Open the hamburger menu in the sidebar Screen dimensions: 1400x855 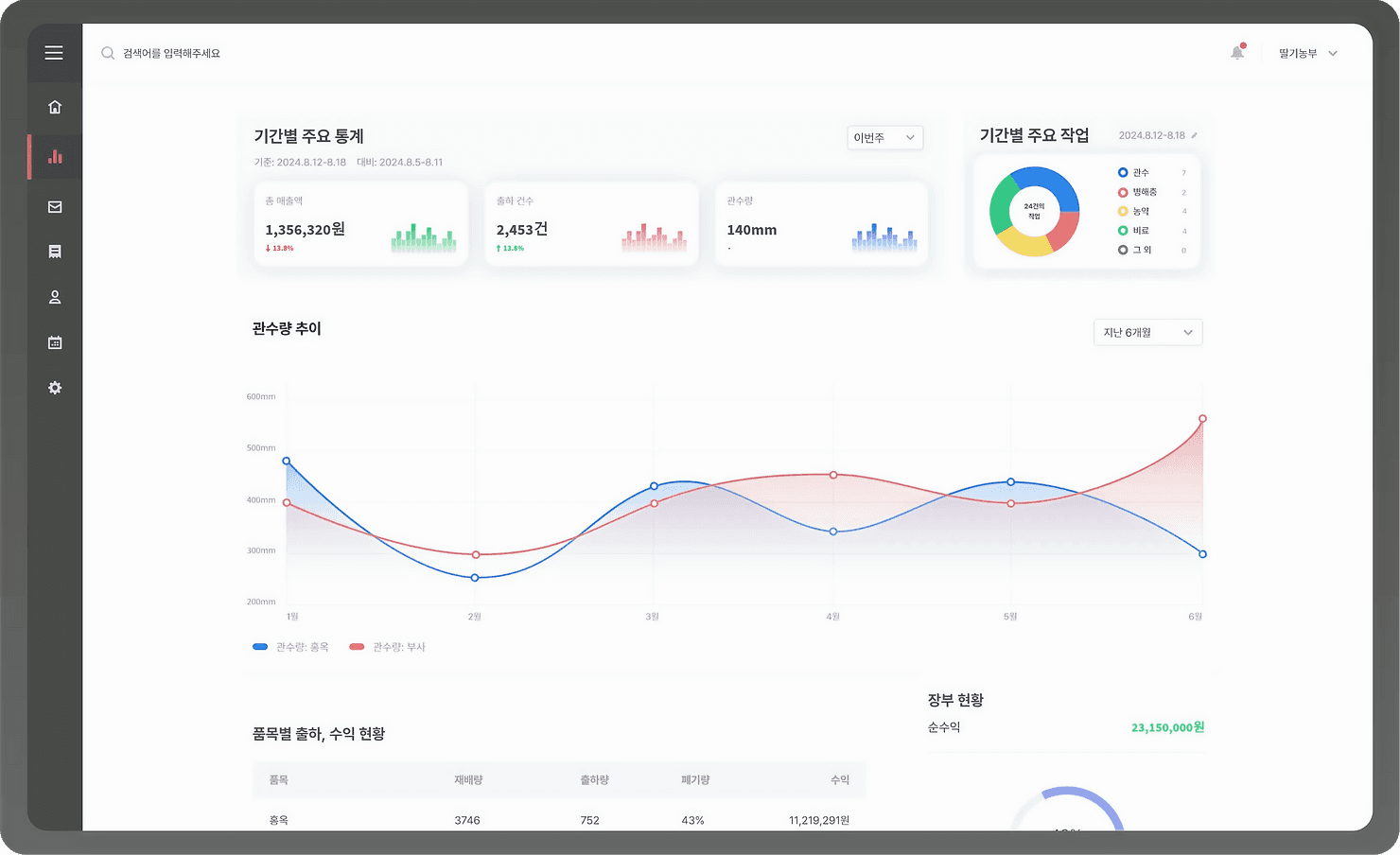[x=54, y=53]
